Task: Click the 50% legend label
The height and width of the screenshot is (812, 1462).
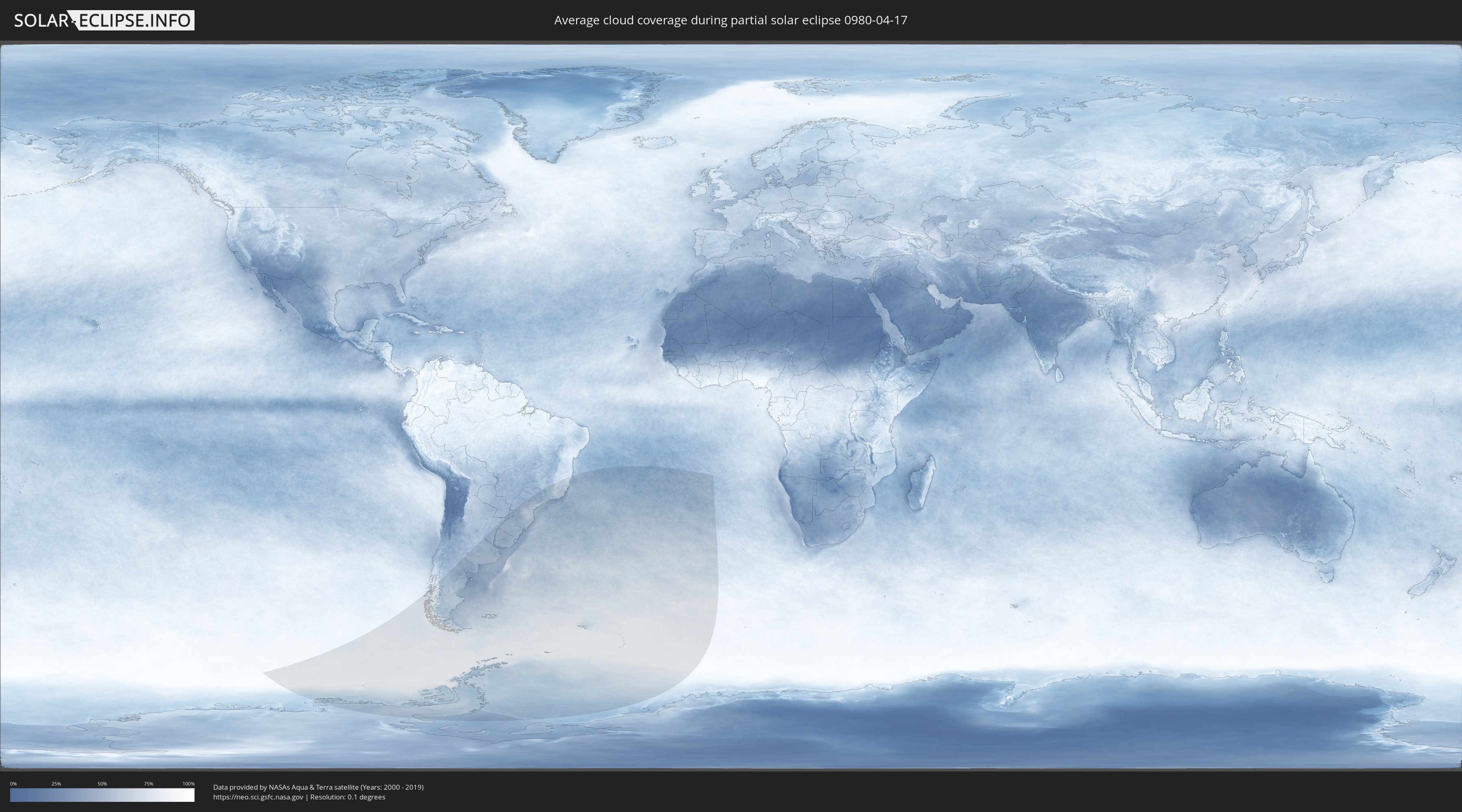Action: [x=102, y=784]
